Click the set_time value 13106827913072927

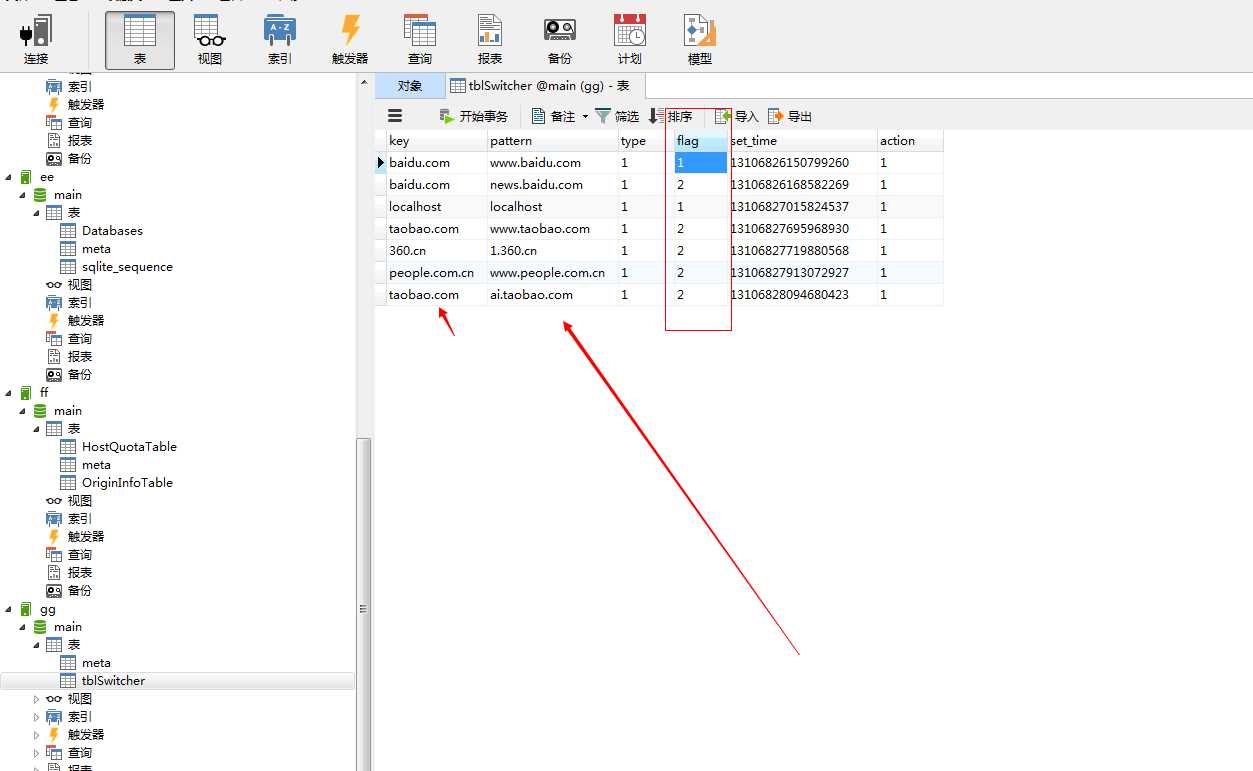coord(803,273)
